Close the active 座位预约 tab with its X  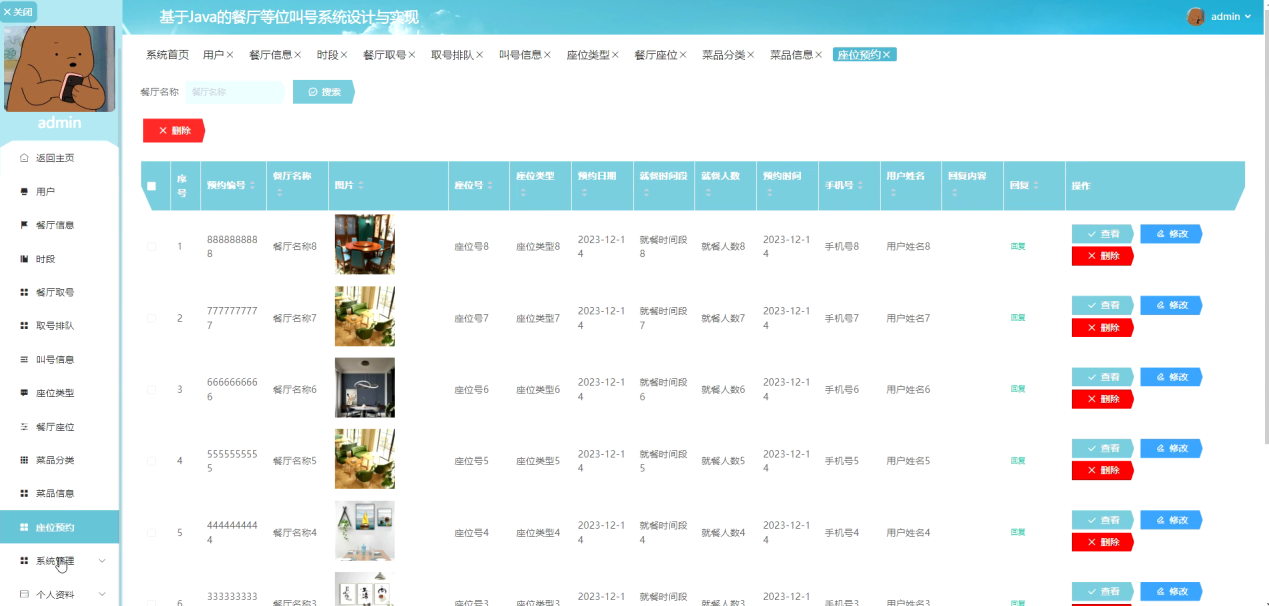[x=887, y=55]
